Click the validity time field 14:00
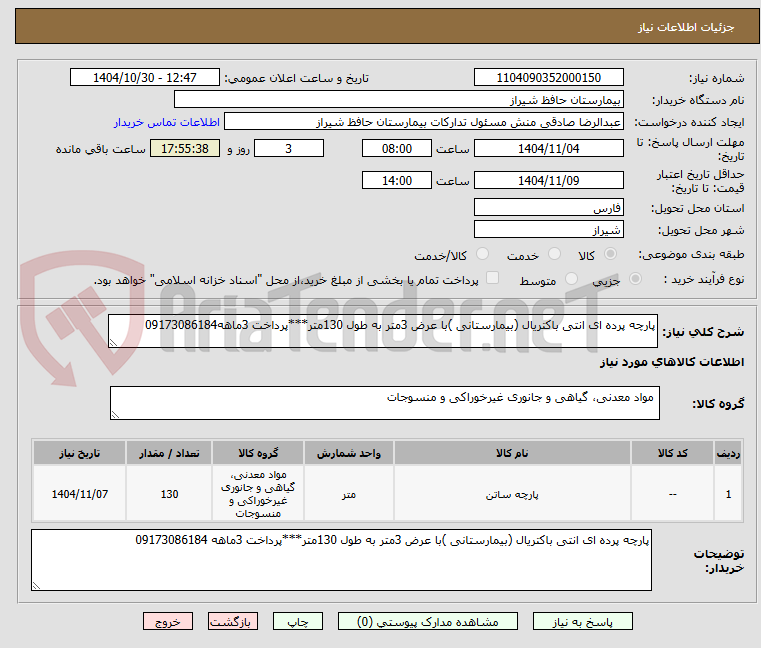 [x=397, y=181]
